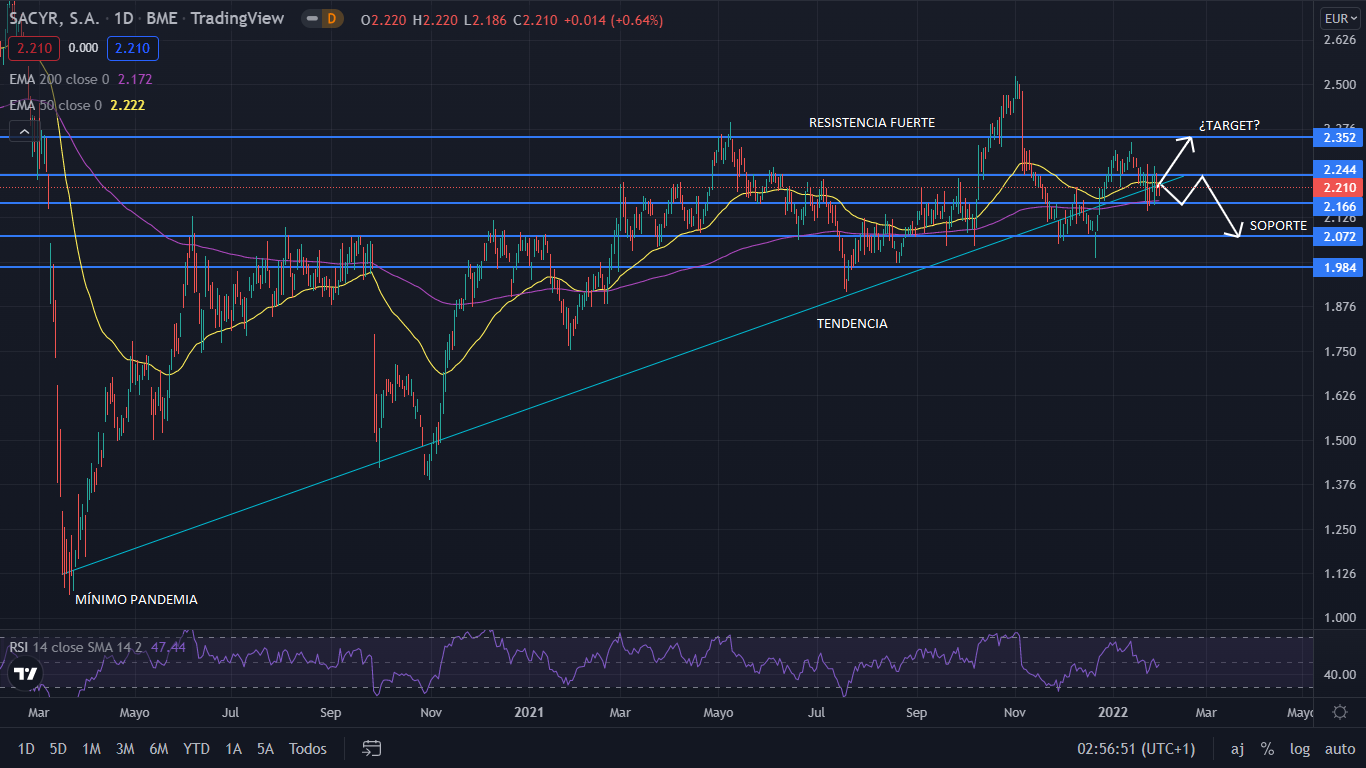
Task: Click the blue buy price 2.210 button
Action: click(132, 47)
